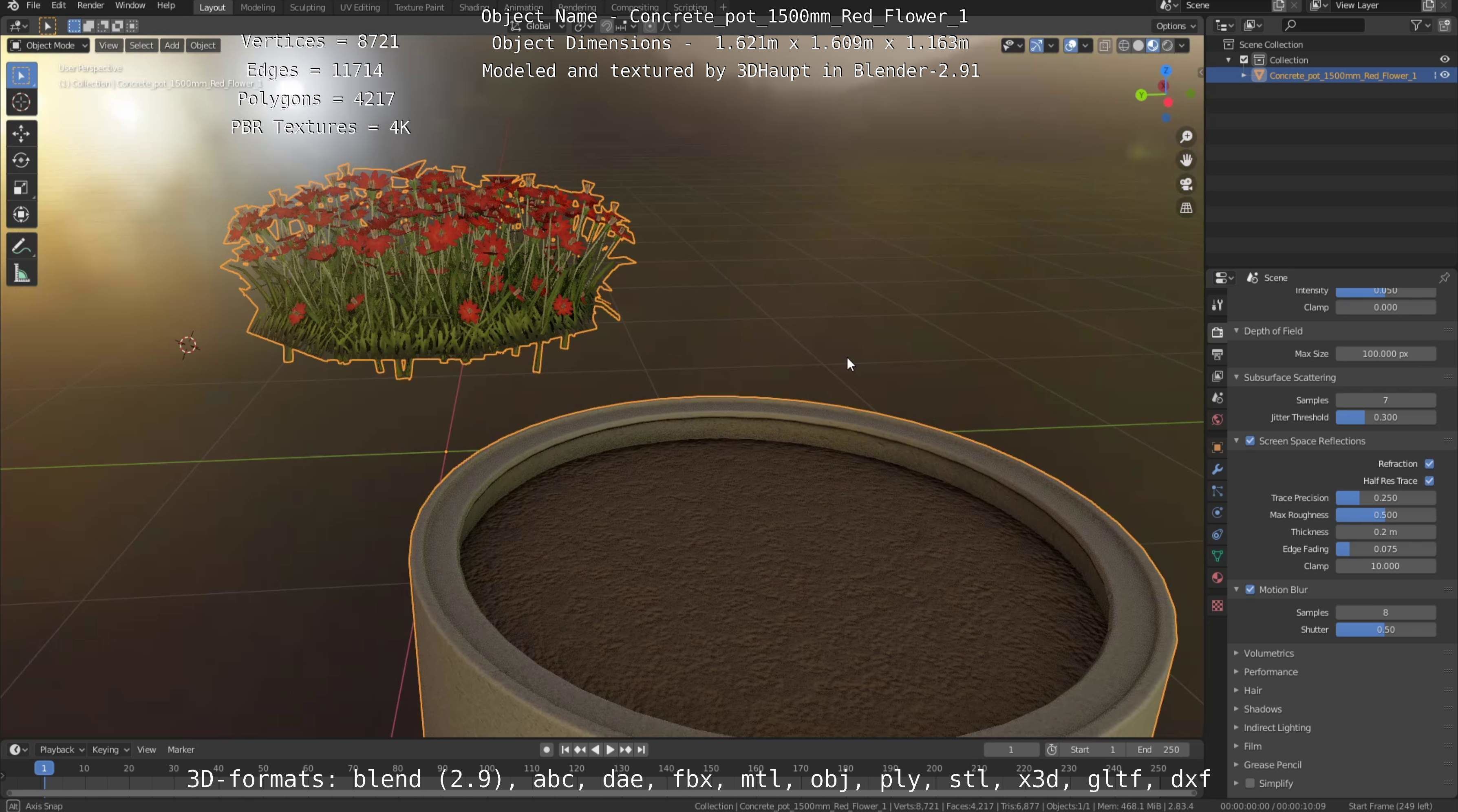Open the viewport Options dropdown
This screenshot has width=1458, height=812.
coord(1176,26)
